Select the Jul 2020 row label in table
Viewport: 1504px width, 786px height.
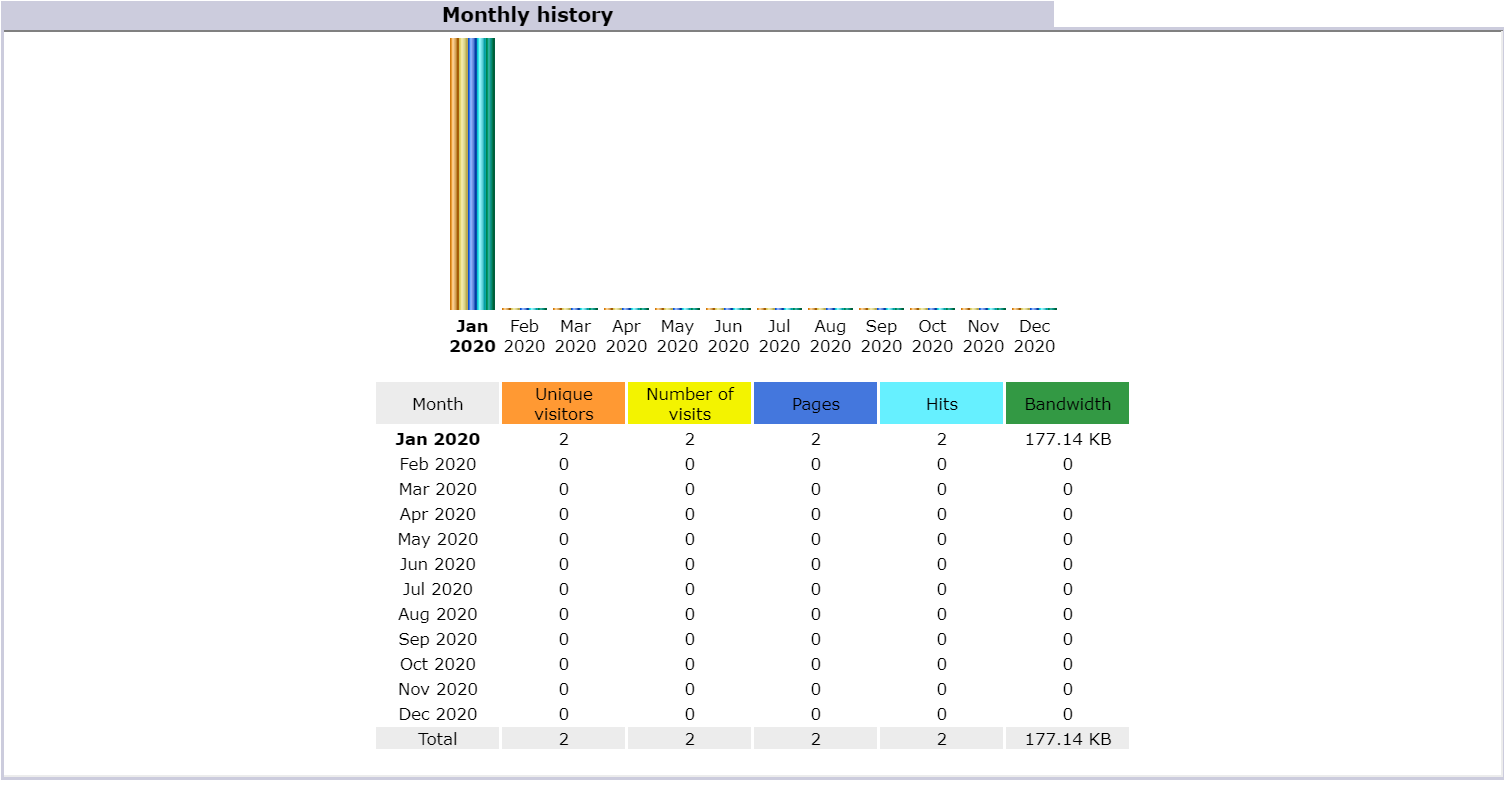[437, 589]
